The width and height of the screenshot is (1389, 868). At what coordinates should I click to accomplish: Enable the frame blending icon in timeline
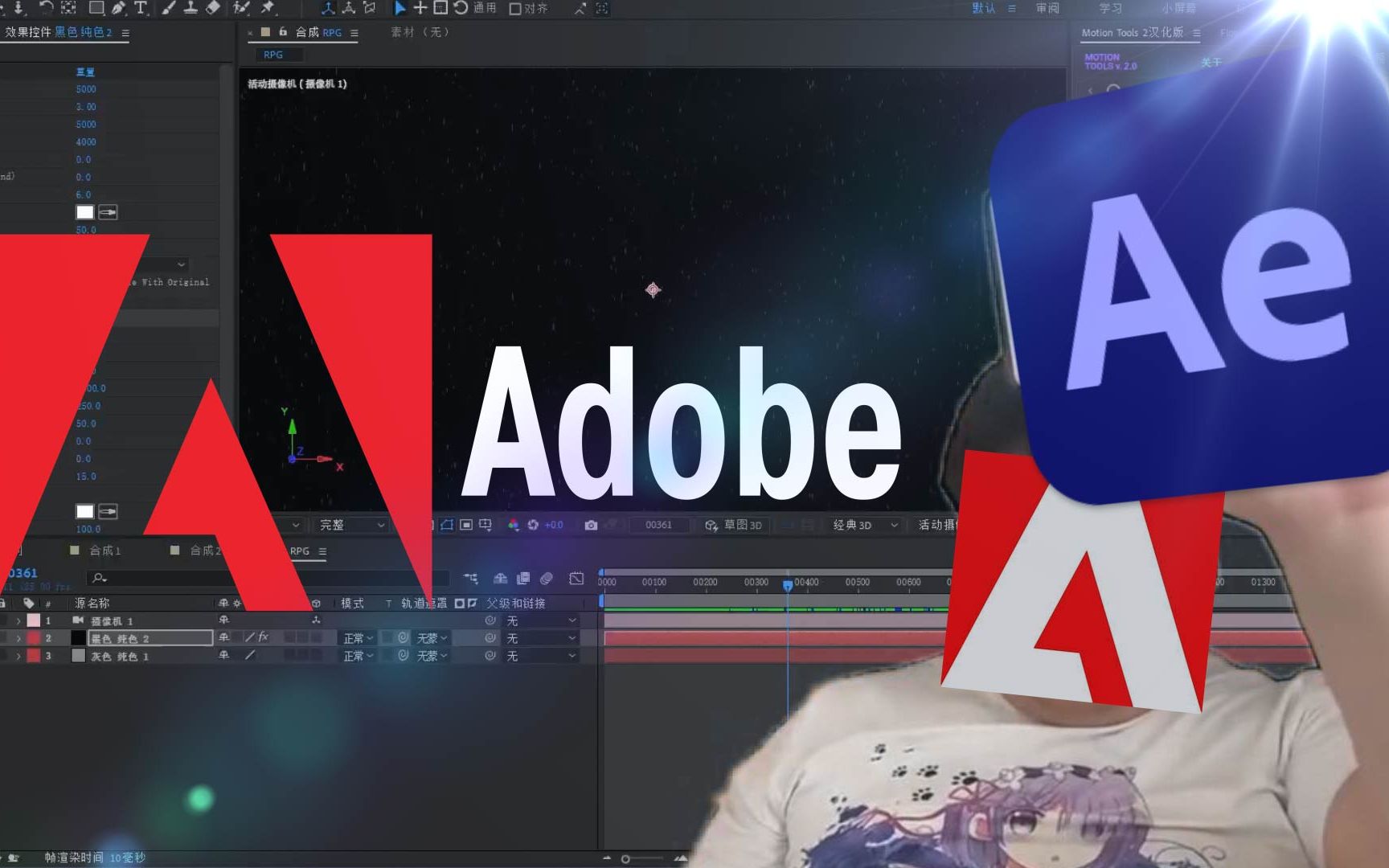523,579
